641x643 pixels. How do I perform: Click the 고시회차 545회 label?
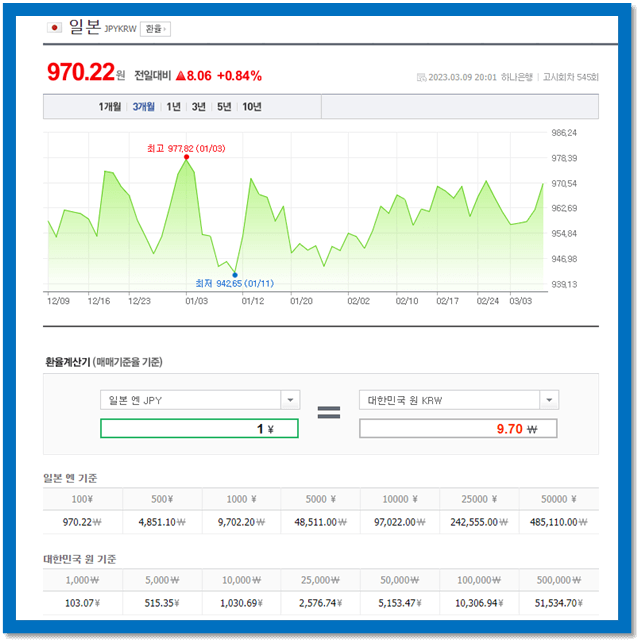(571, 78)
